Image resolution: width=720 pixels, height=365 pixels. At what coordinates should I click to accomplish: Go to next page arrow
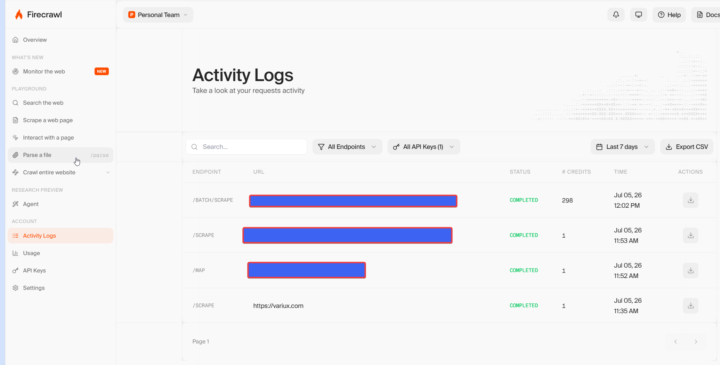[x=696, y=342]
